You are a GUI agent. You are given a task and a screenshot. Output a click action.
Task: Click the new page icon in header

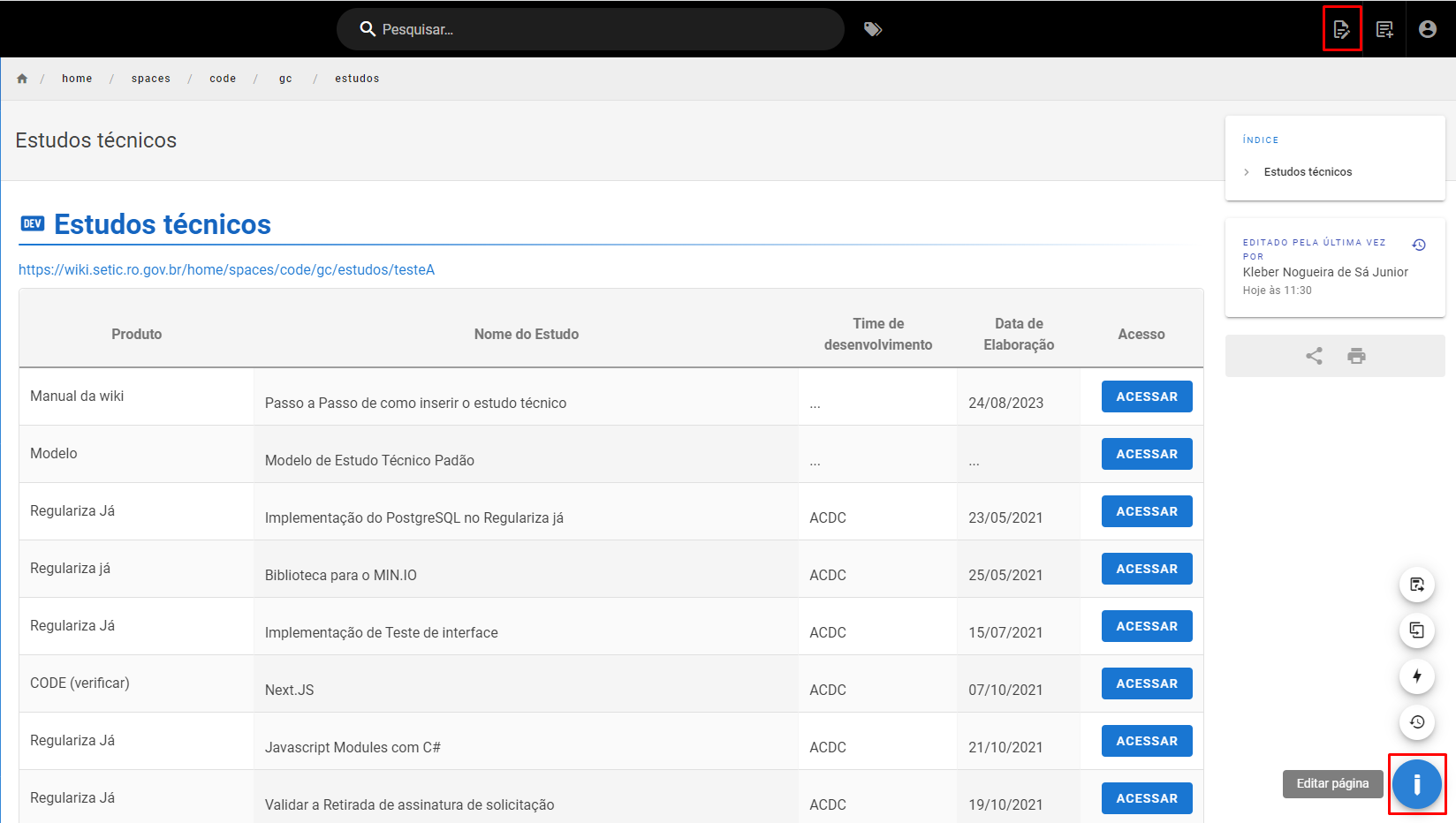coord(1384,29)
